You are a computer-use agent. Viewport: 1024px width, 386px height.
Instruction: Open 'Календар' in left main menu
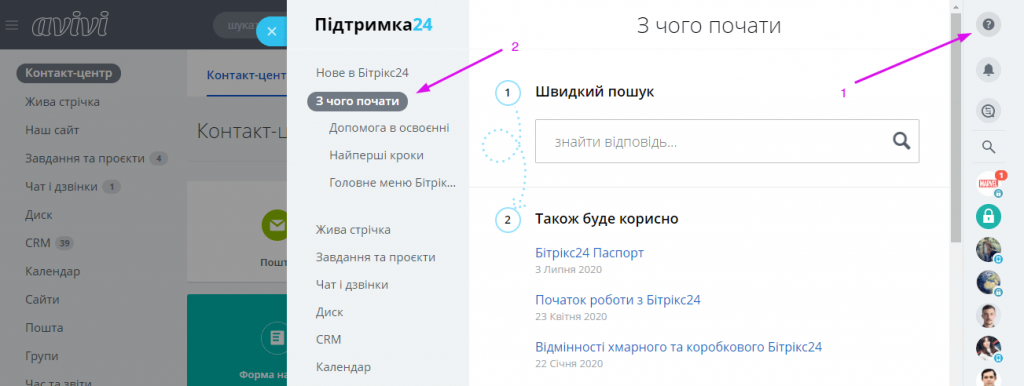point(52,271)
